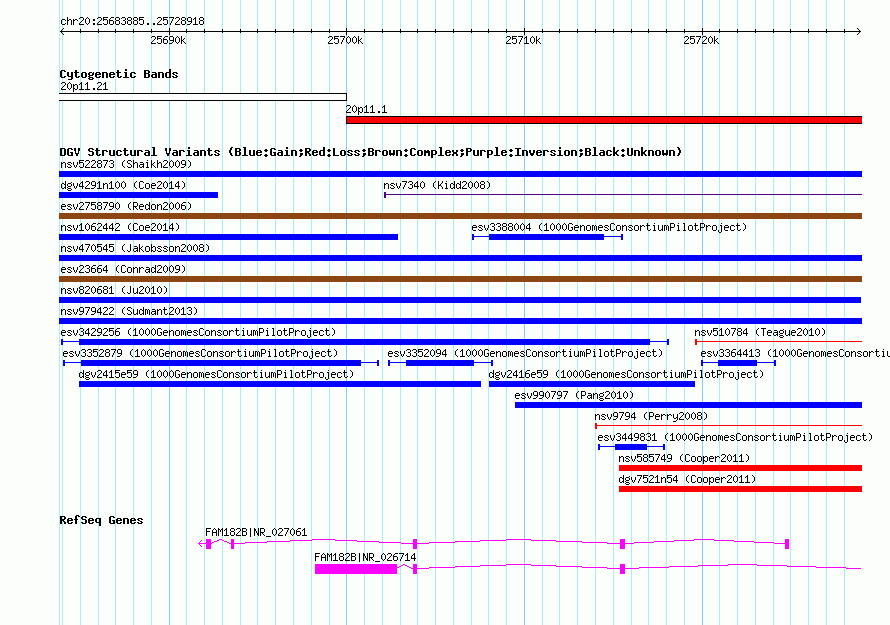Open variant nsv470545 (Jakobsson2008)
The width and height of the screenshot is (890, 625).
point(135,248)
